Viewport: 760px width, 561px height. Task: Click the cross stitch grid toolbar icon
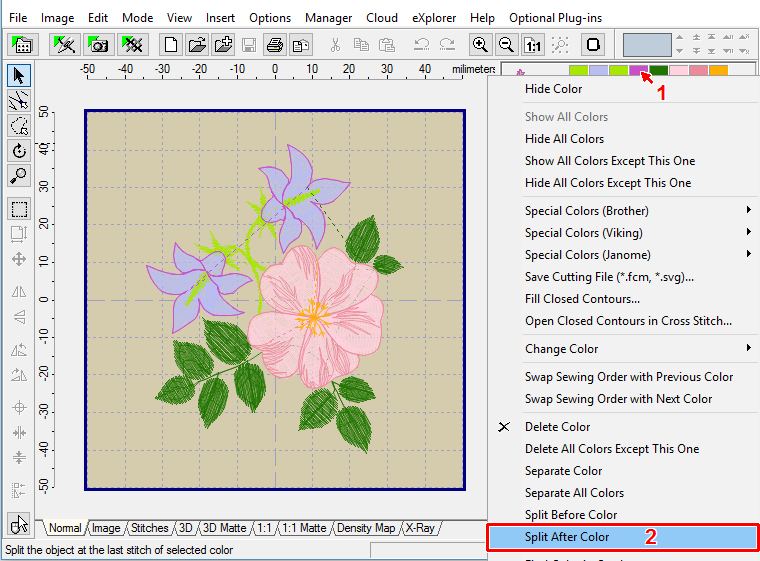132,45
